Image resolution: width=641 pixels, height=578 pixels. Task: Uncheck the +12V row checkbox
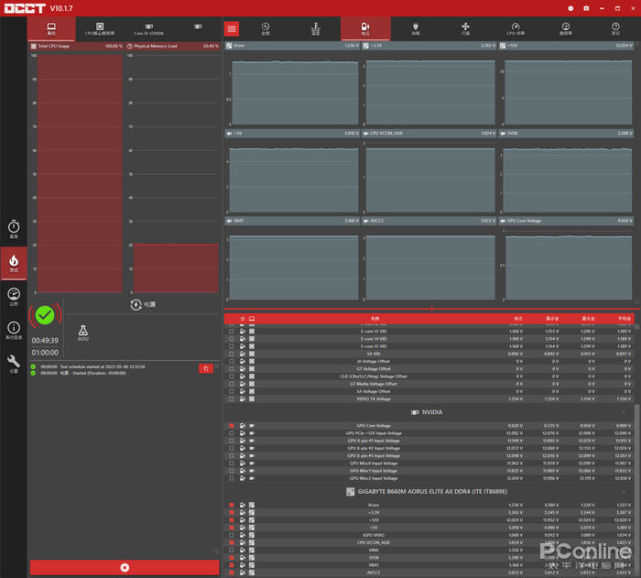coord(232,520)
